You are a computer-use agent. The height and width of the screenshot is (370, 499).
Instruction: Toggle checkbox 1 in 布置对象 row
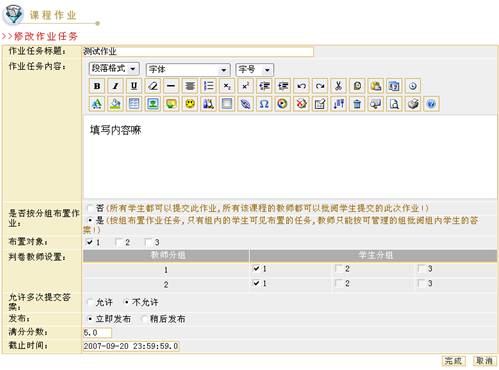[89, 242]
